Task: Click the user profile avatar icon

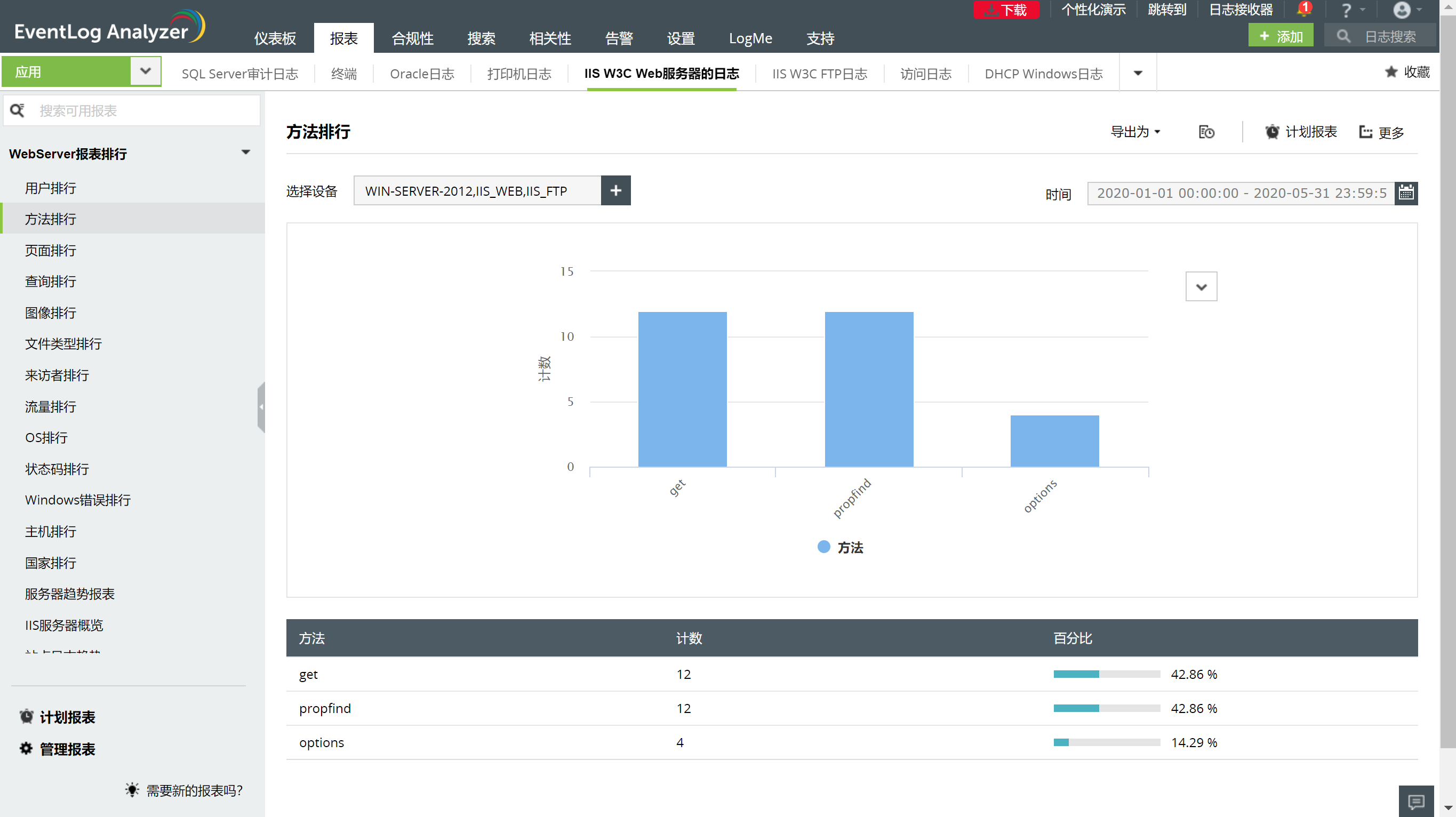Action: (x=1401, y=10)
